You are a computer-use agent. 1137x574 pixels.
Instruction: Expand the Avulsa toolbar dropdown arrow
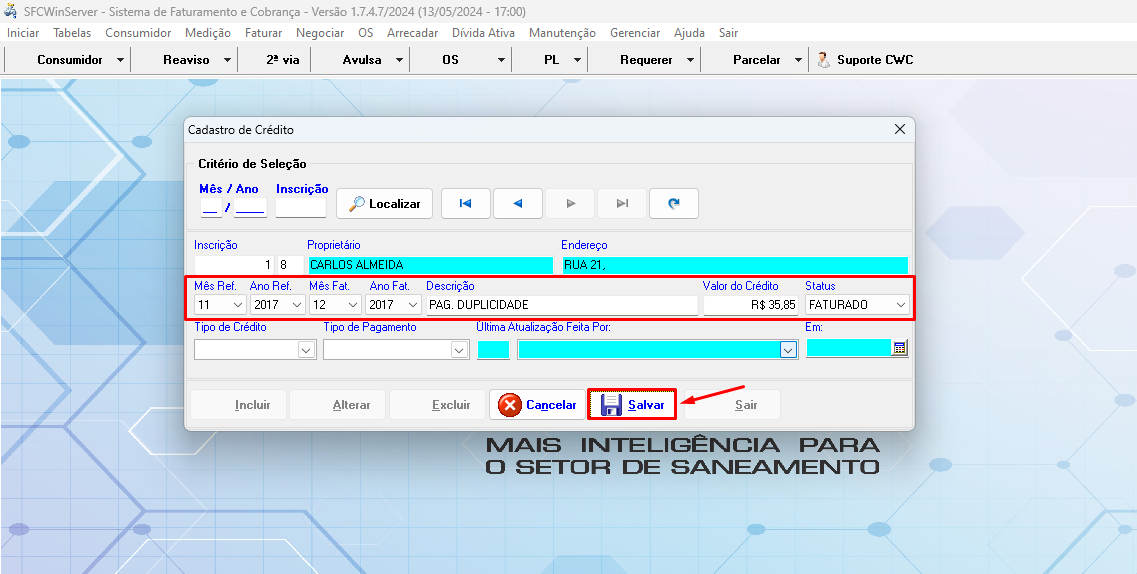tap(399, 60)
